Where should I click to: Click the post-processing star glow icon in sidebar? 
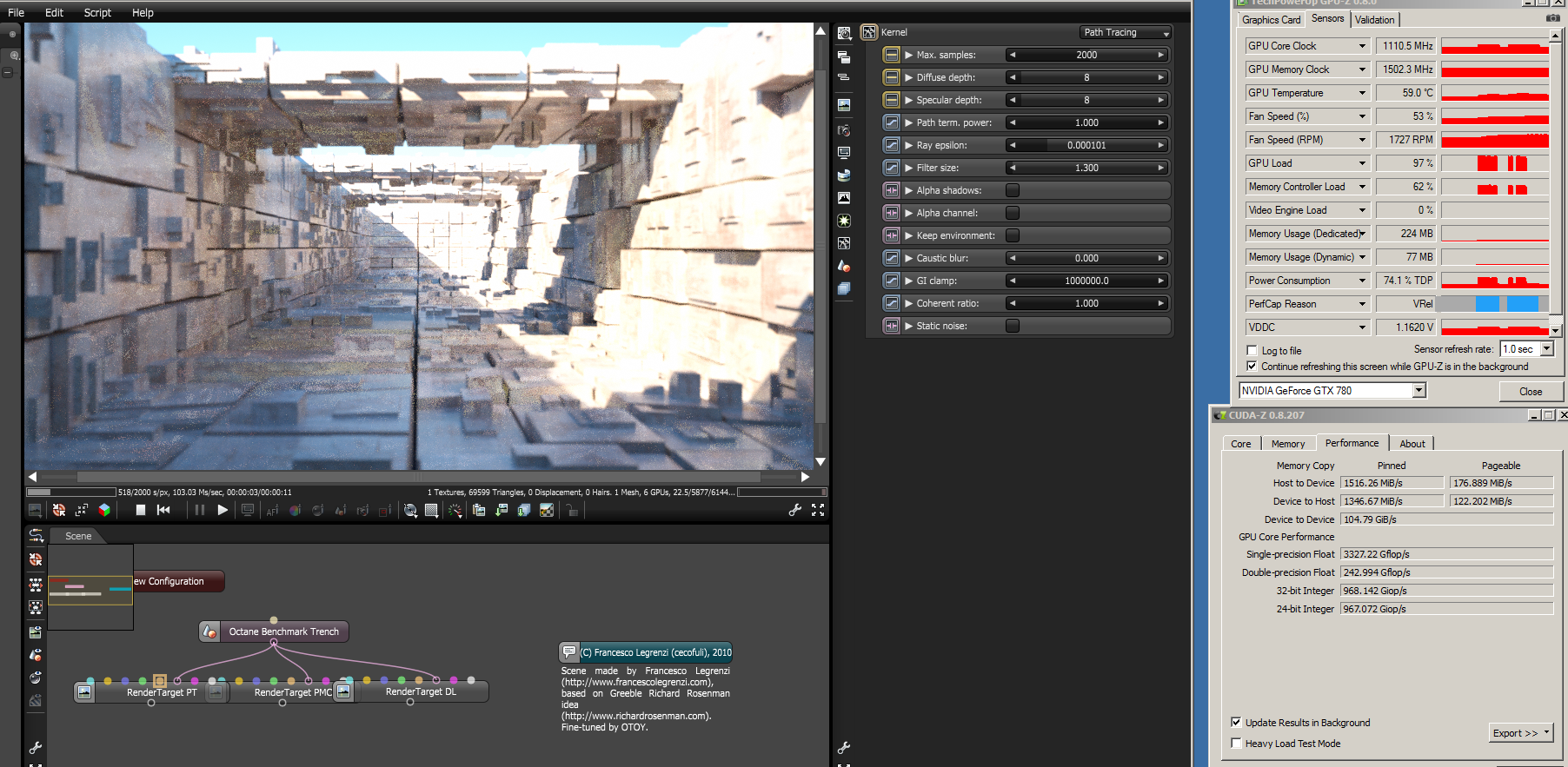click(844, 221)
